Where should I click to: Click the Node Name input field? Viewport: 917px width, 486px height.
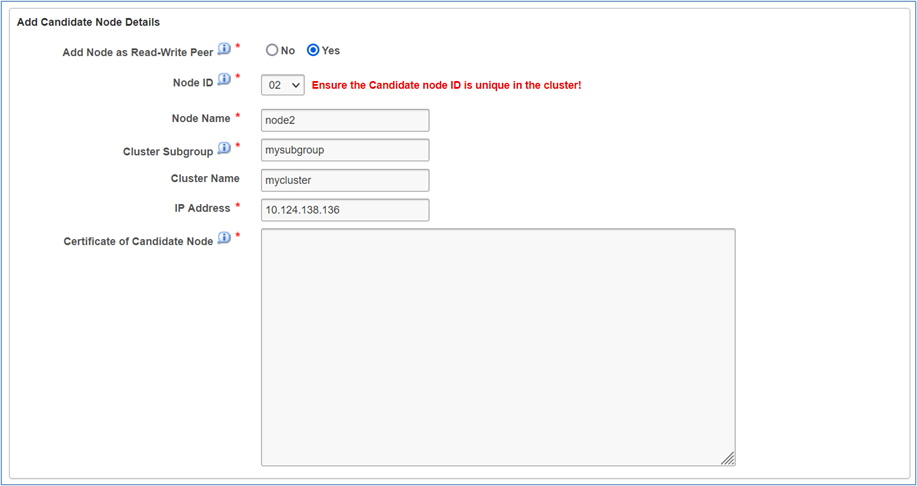point(345,120)
